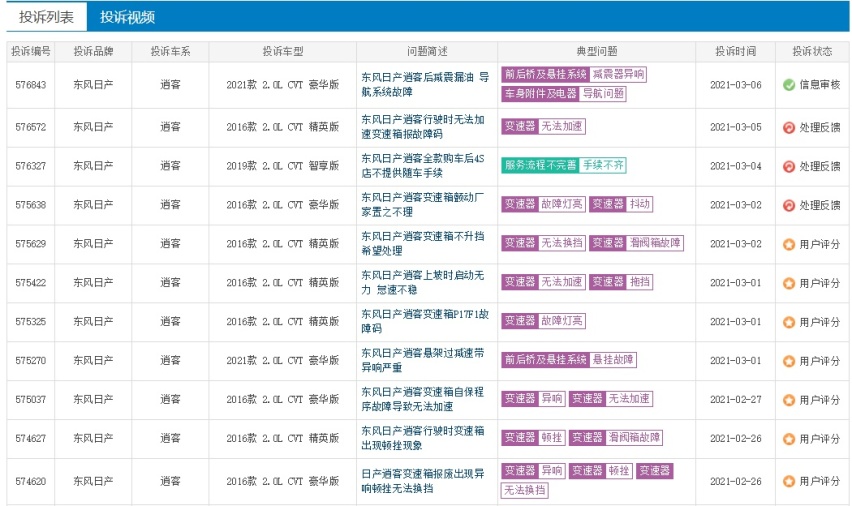The image size is (852, 506).
Task: Open complaint 变速箱自保程序故障导致无法加速
Action: tap(423, 399)
